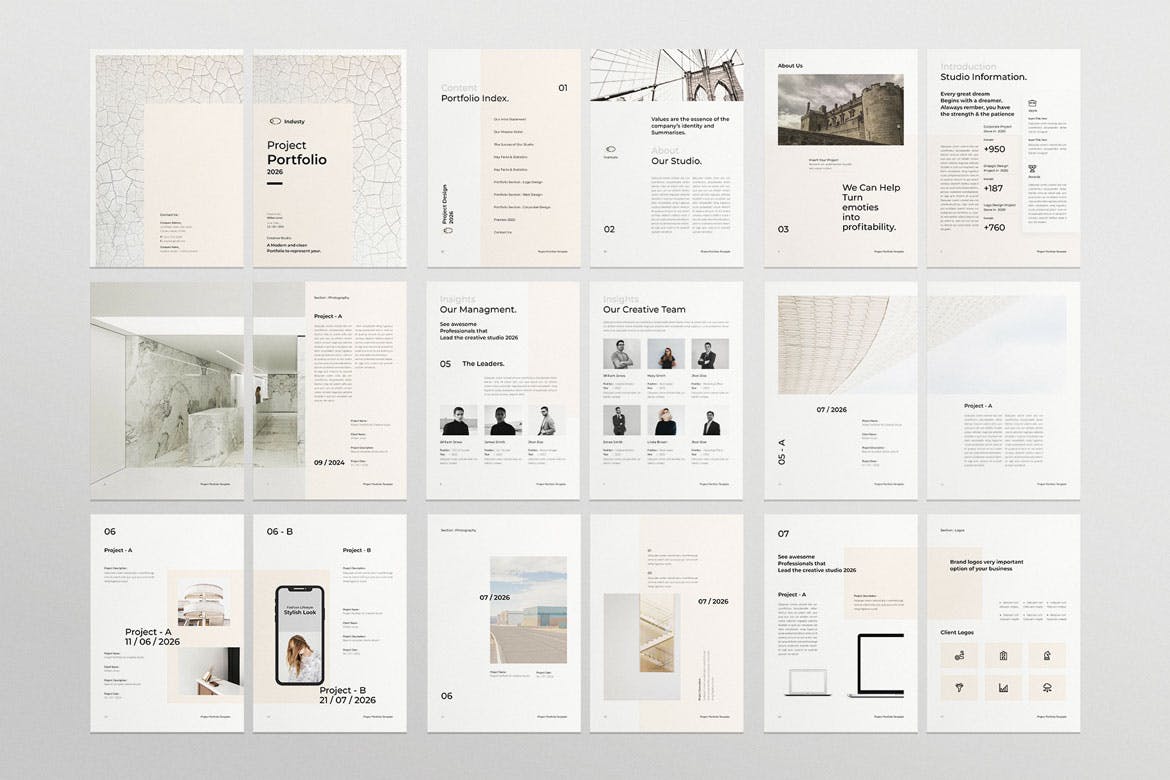This screenshot has height=780, width=1170.
Task: Click the Awards trophy icon
Action: point(1031,168)
